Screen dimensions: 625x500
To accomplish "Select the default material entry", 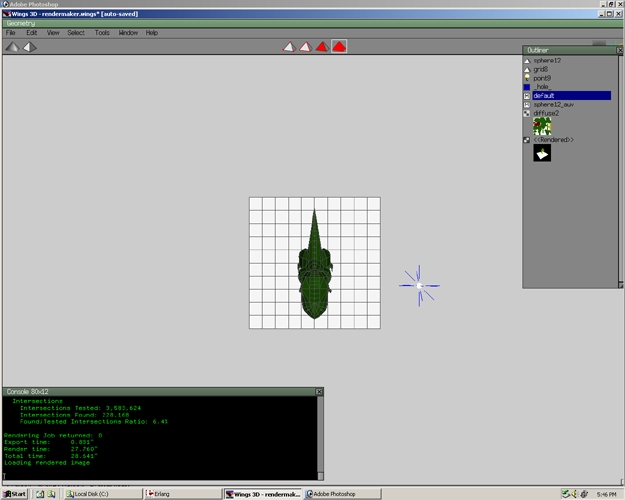I will [572, 96].
